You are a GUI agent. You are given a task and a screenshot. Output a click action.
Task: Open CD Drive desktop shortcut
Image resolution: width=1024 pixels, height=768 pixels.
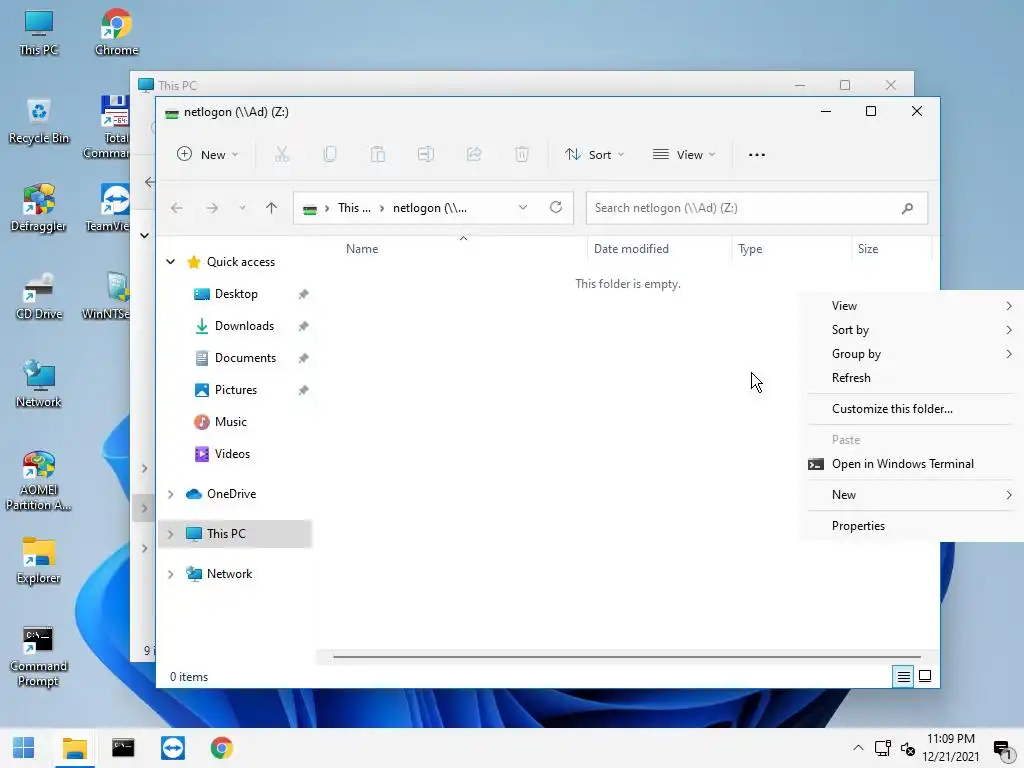coord(39,296)
